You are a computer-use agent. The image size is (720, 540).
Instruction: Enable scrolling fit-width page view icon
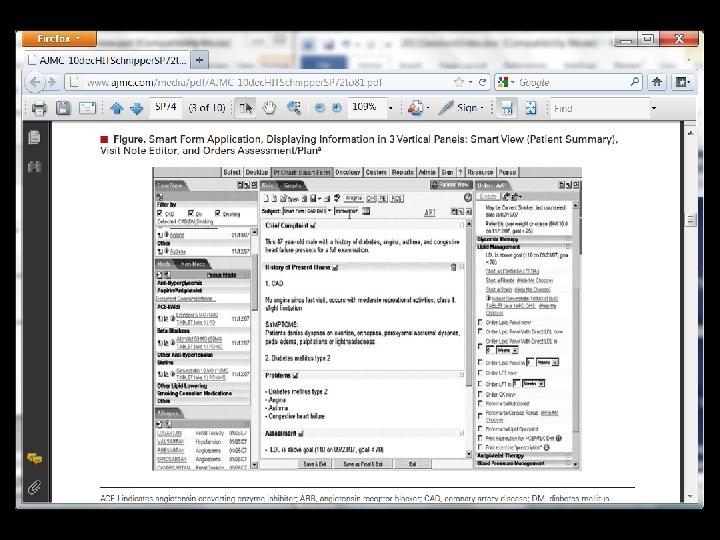[506, 108]
